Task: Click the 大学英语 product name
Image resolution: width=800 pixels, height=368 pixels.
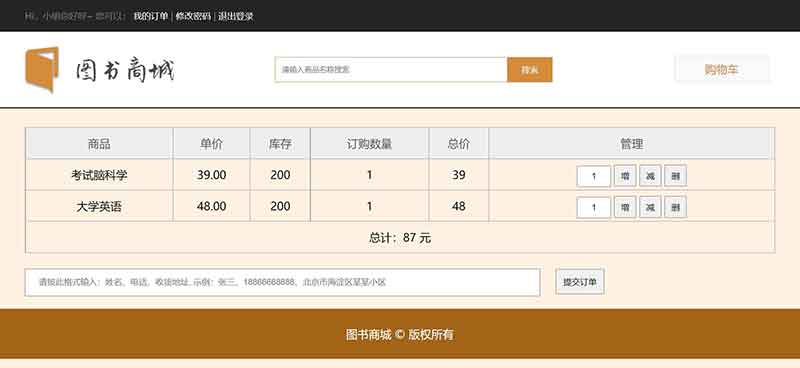Action: (x=99, y=207)
